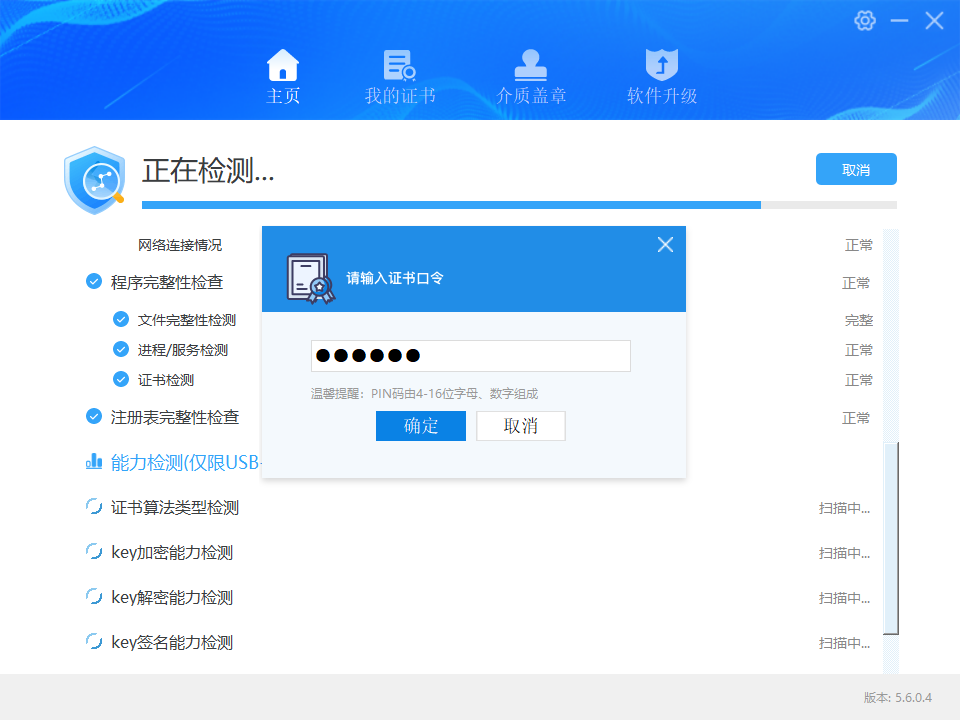Image resolution: width=960 pixels, height=720 pixels.
Task: Select the key签名能力检测 item
Action: click(172, 642)
